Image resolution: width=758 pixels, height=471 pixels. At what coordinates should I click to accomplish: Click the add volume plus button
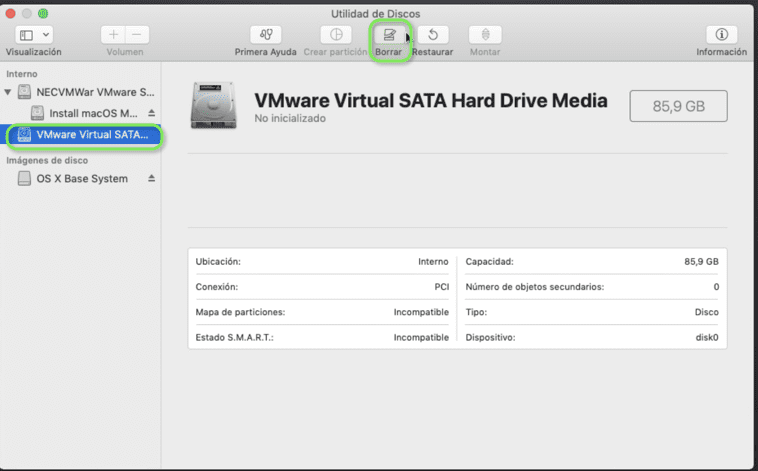(x=113, y=35)
